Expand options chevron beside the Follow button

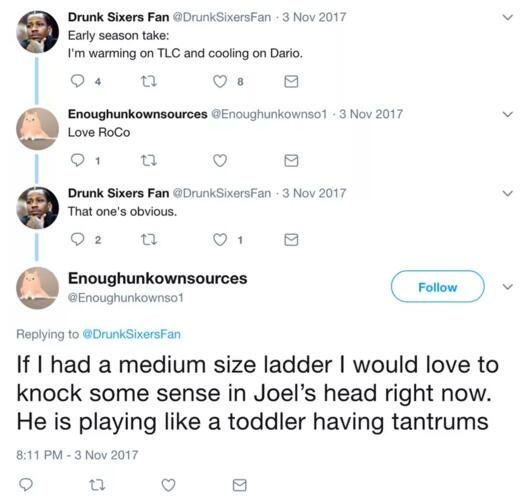pos(508,287)
